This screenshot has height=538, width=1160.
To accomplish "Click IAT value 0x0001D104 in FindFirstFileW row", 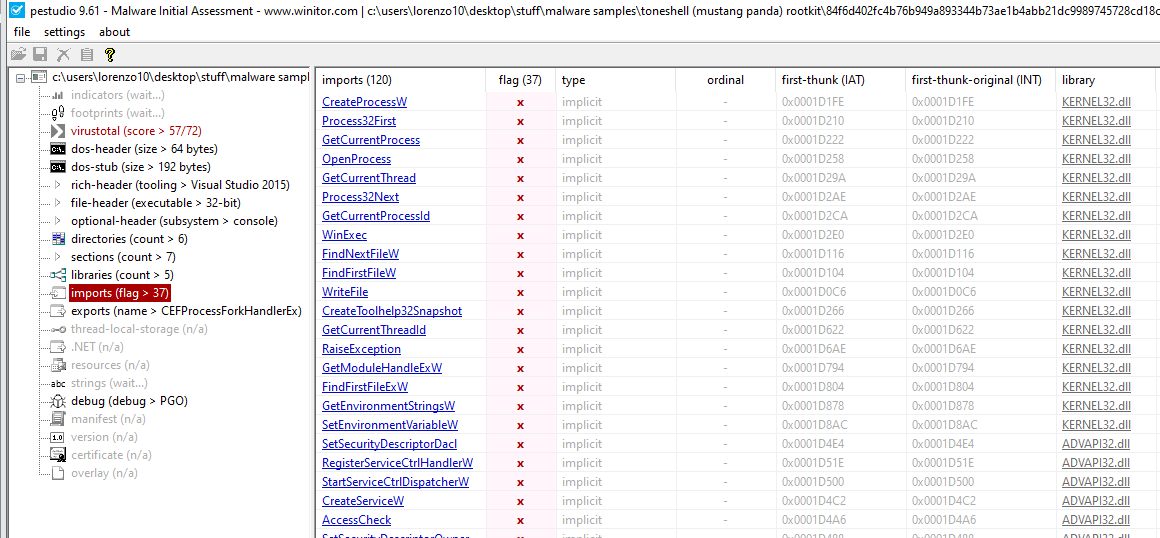I will (813, 272).
